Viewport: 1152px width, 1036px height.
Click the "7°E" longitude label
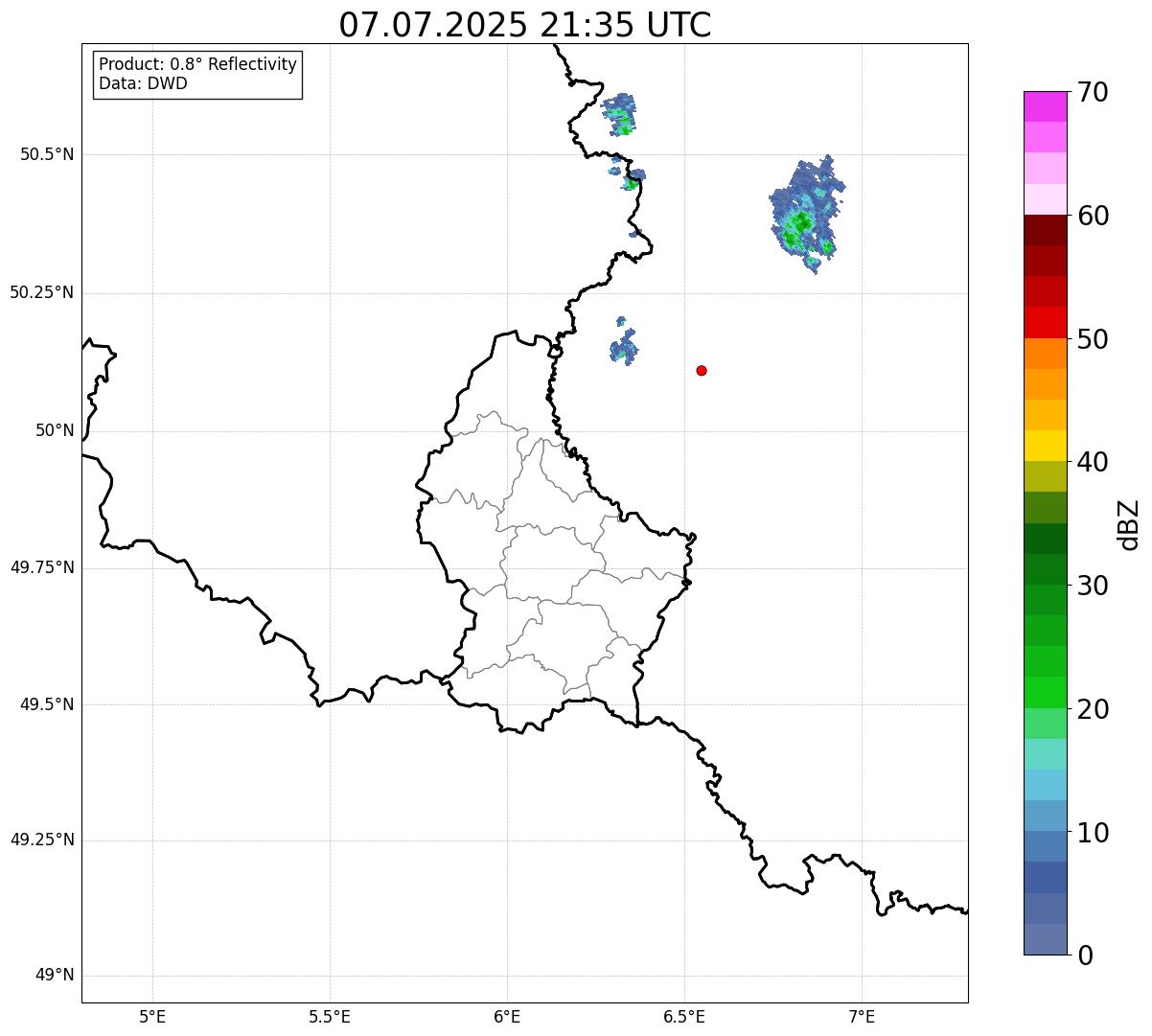point(862,1016)
